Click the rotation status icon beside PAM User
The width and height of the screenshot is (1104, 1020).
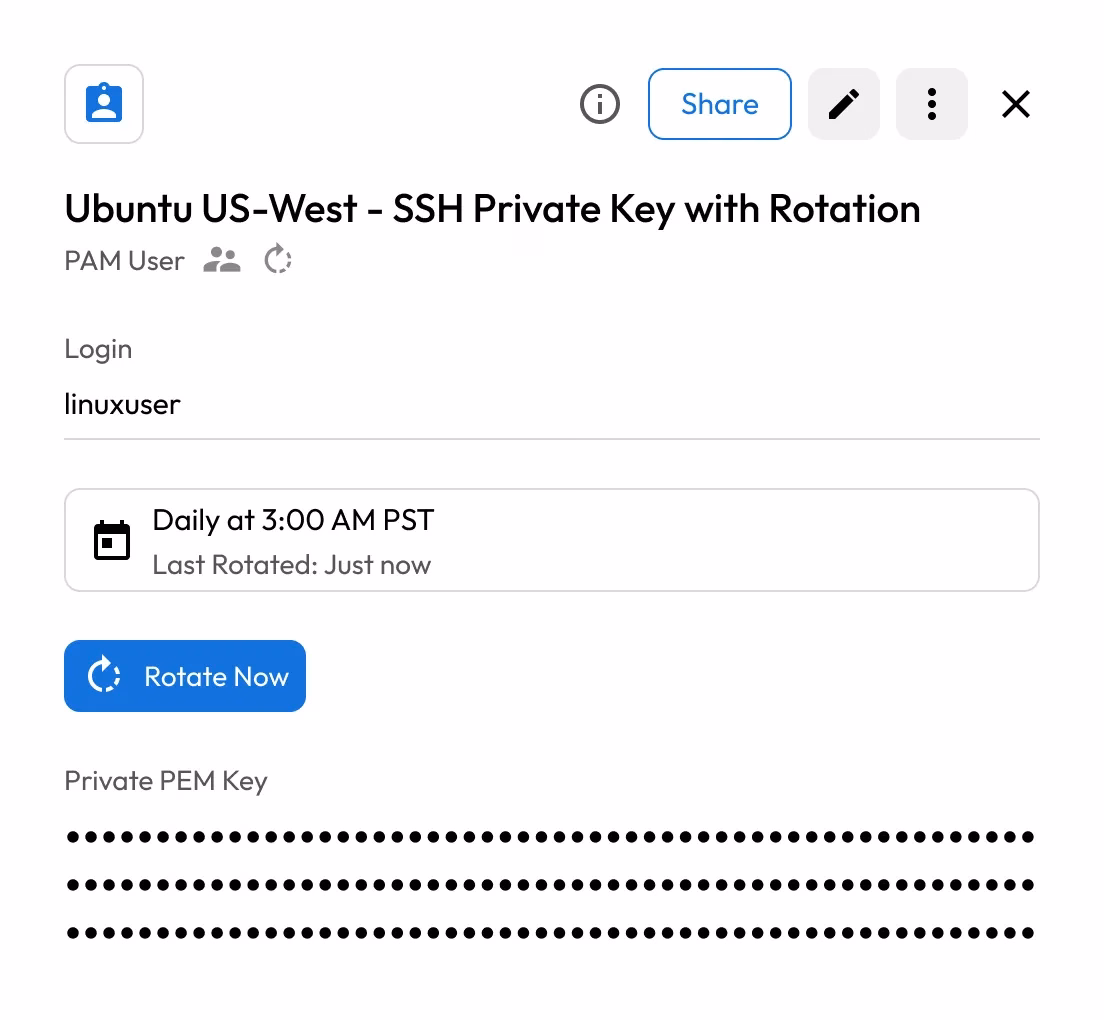tap(277, 261)
